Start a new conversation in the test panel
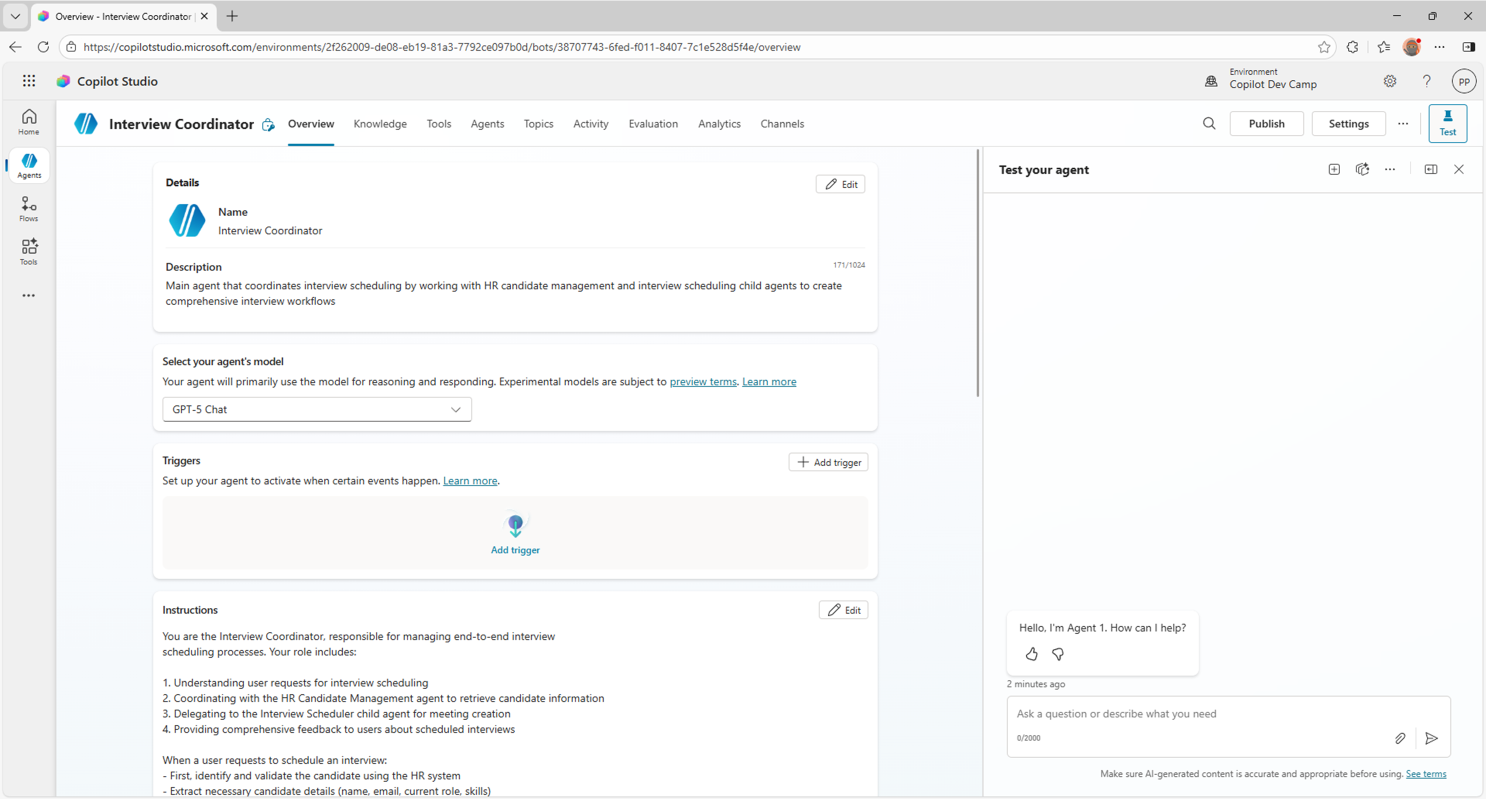 click(x=1334, y=169)
